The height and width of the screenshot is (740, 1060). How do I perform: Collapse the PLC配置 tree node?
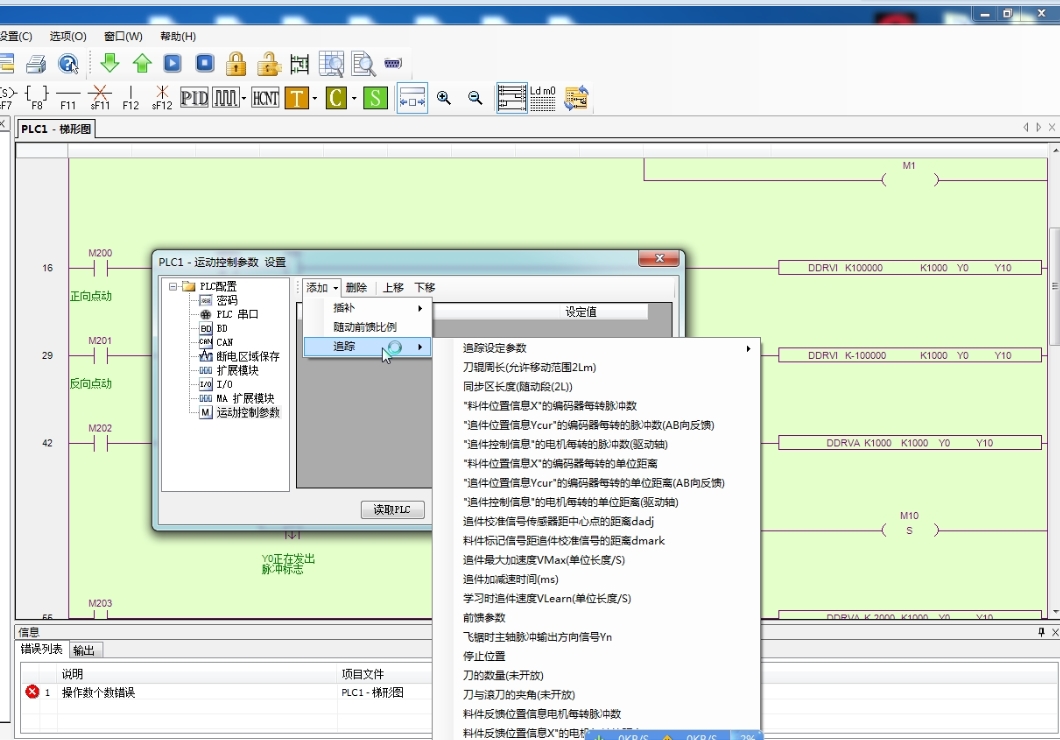[174, 286]
